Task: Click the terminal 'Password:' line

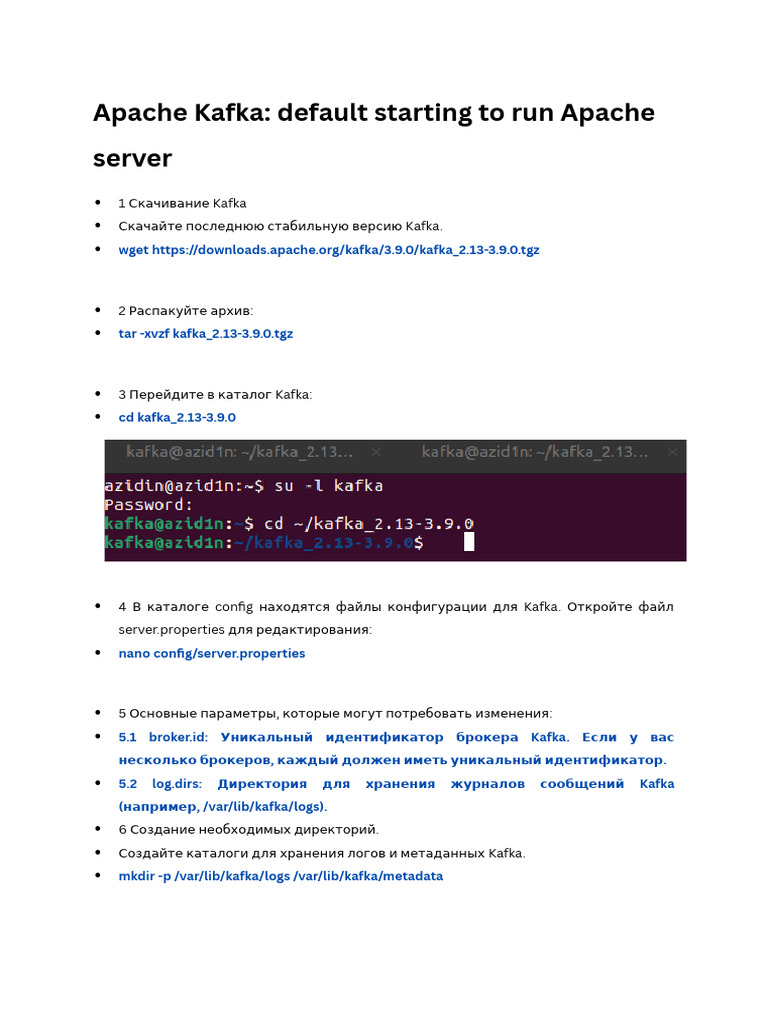Action: tap(149, 504)
